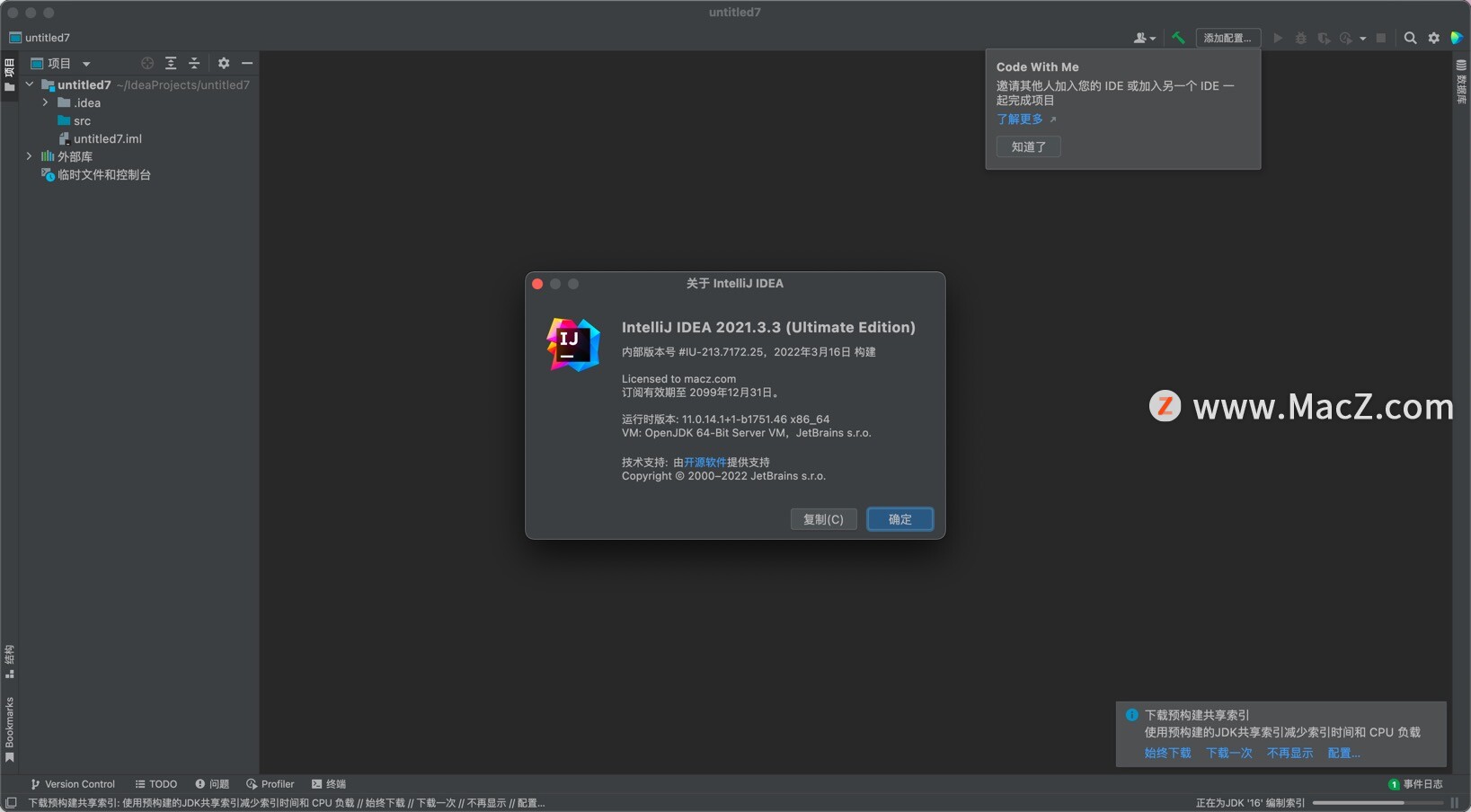The image size is (1471, 812).
Task: Open project panel options gear
Action: coord(224,64)
